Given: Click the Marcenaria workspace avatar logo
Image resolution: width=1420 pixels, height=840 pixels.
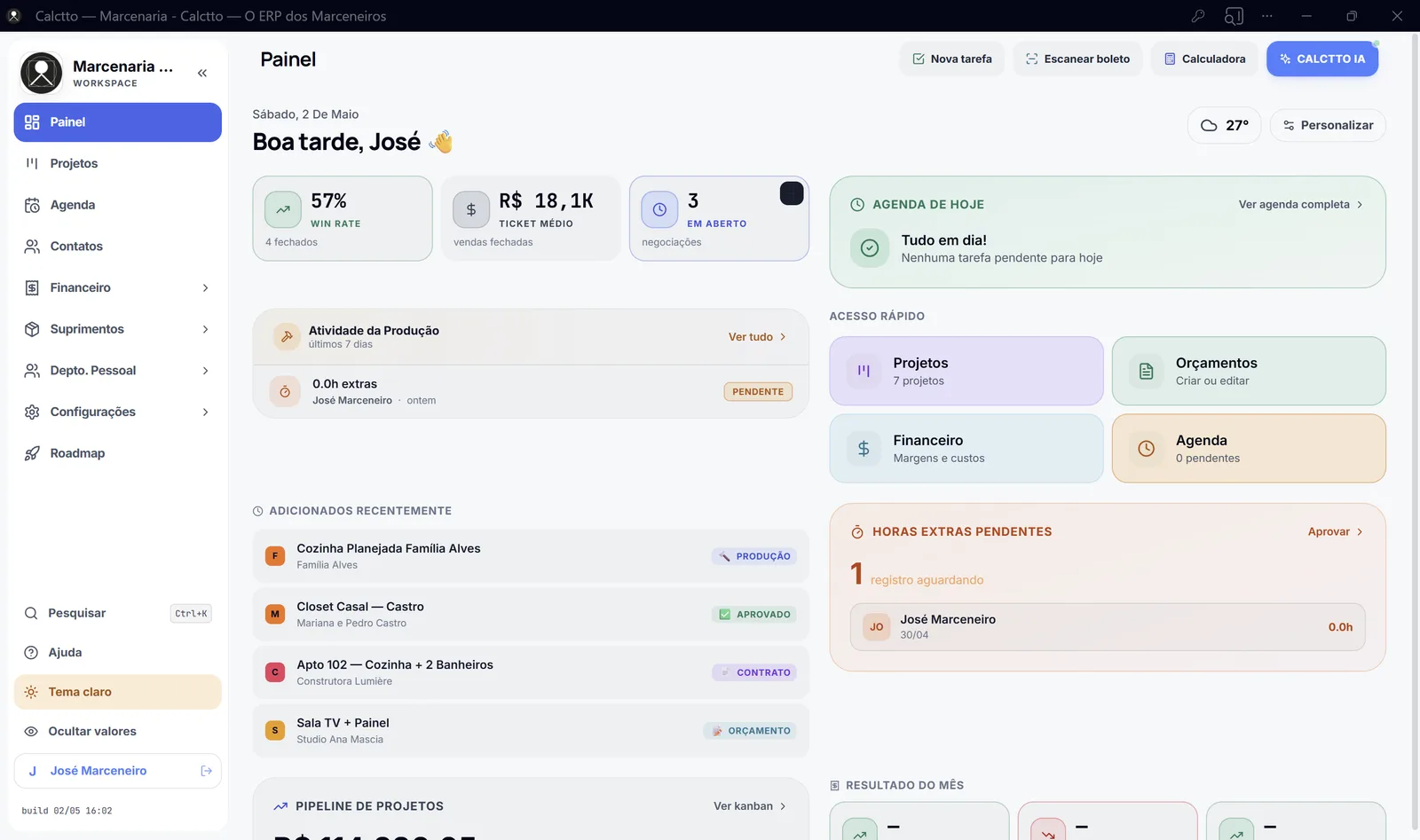Looking at the screenshot, I should (42, 73).
